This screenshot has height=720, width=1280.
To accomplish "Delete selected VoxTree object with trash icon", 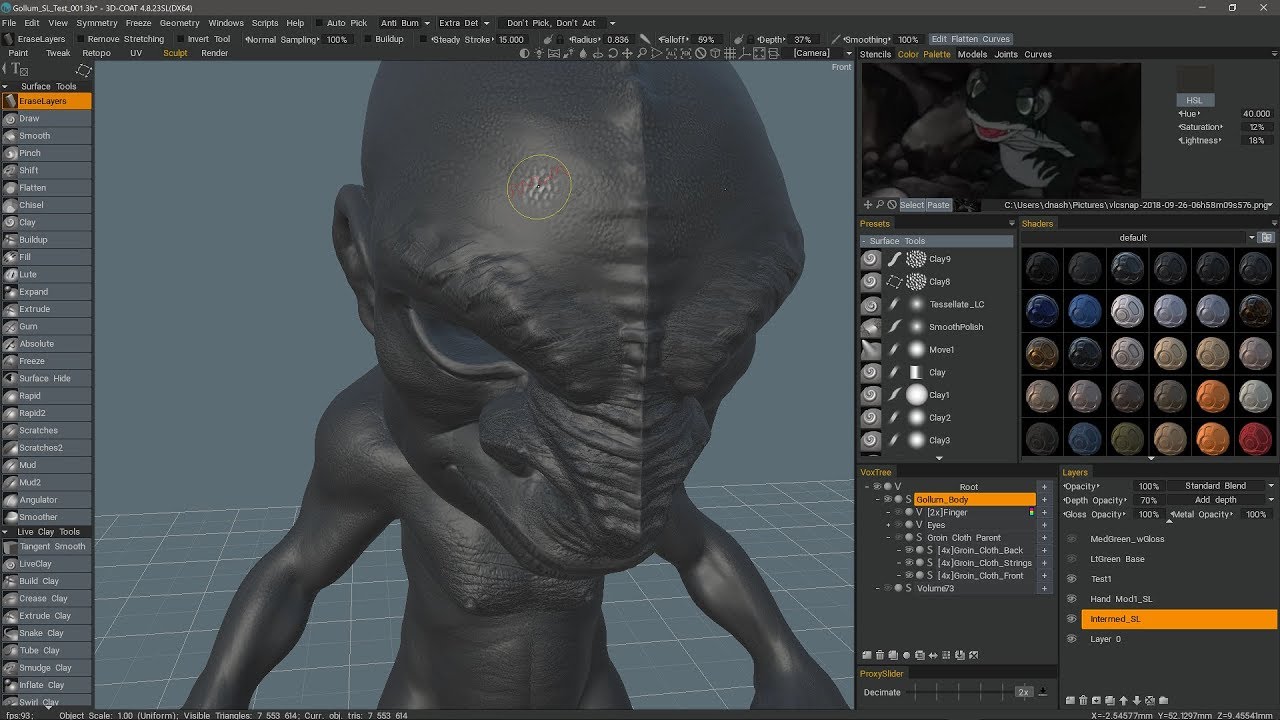I will point(879,655).
